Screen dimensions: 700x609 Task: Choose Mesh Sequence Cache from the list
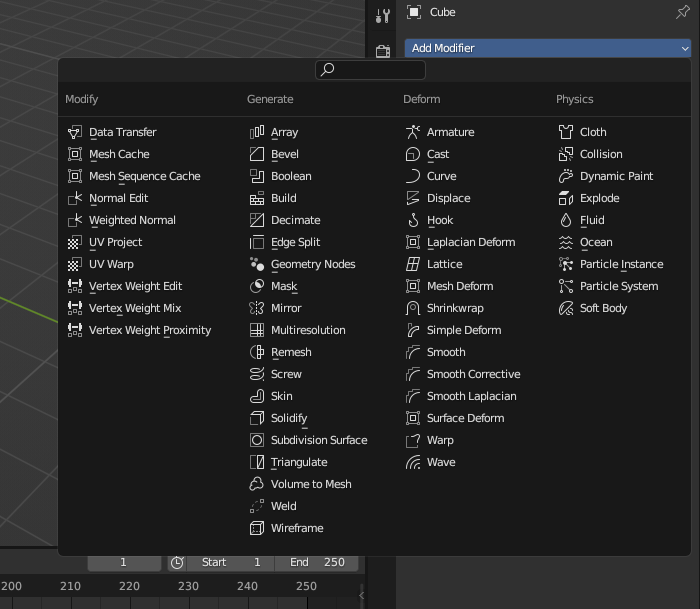[145, 176]
